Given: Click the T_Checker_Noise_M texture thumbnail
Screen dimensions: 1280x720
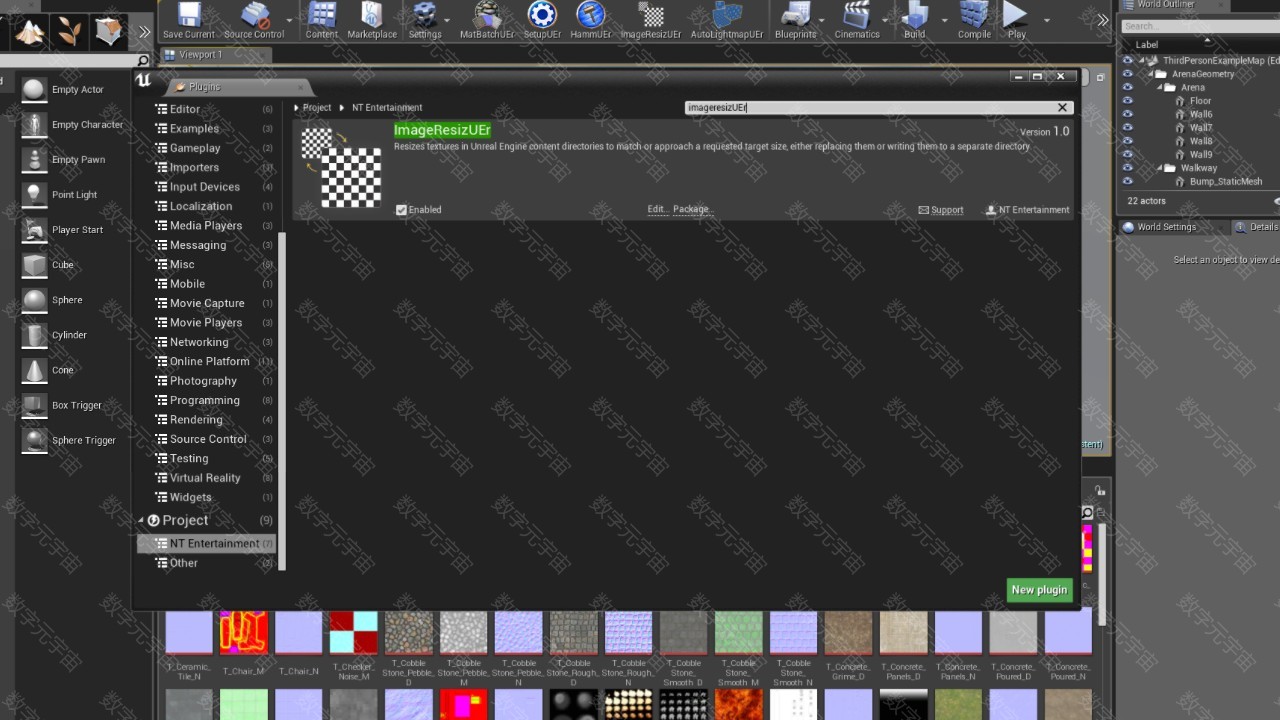Looking at the screenshot, I should coord(353,634).
